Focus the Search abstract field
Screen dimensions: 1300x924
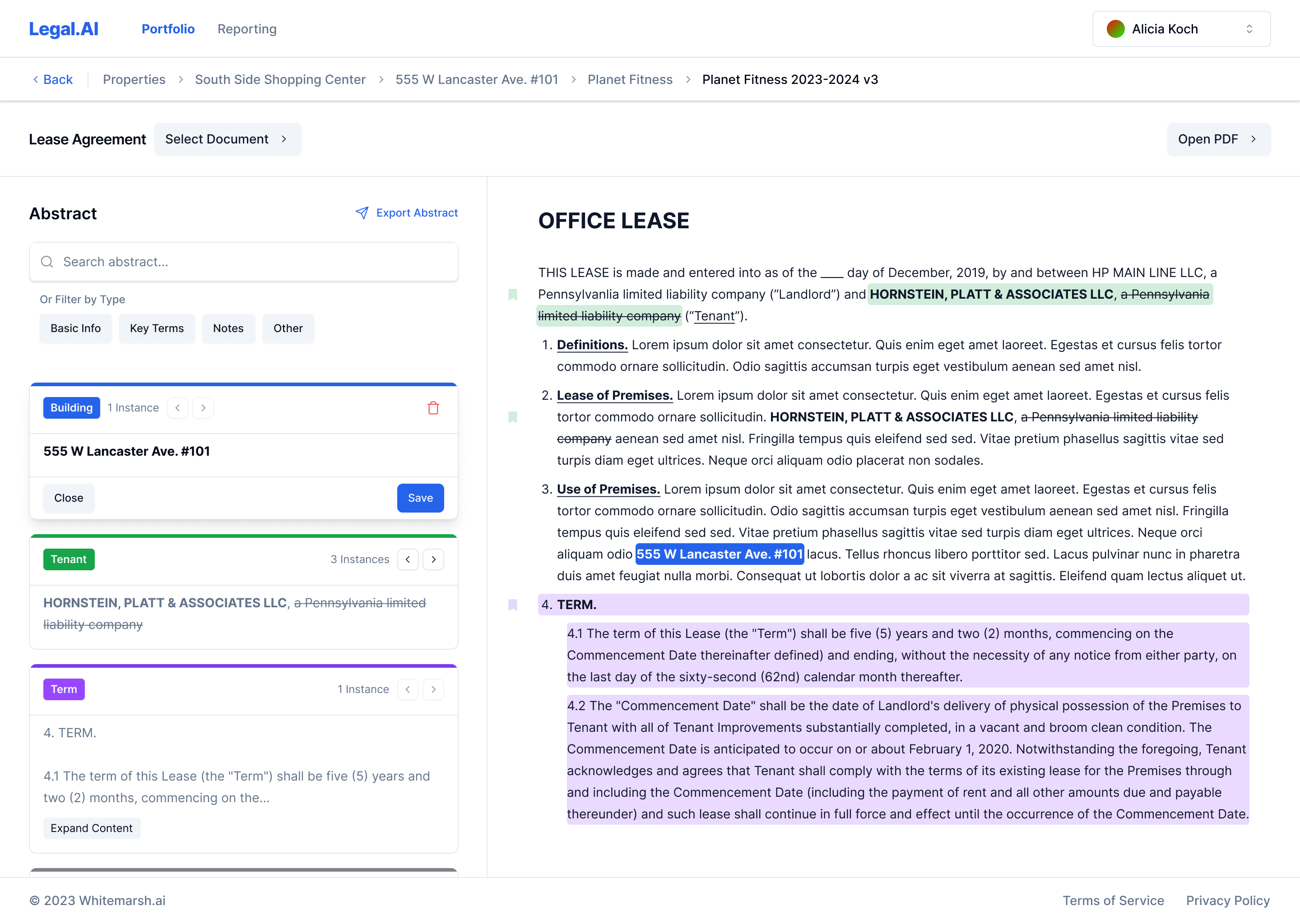pyautogui.click(x=244, y=262)
